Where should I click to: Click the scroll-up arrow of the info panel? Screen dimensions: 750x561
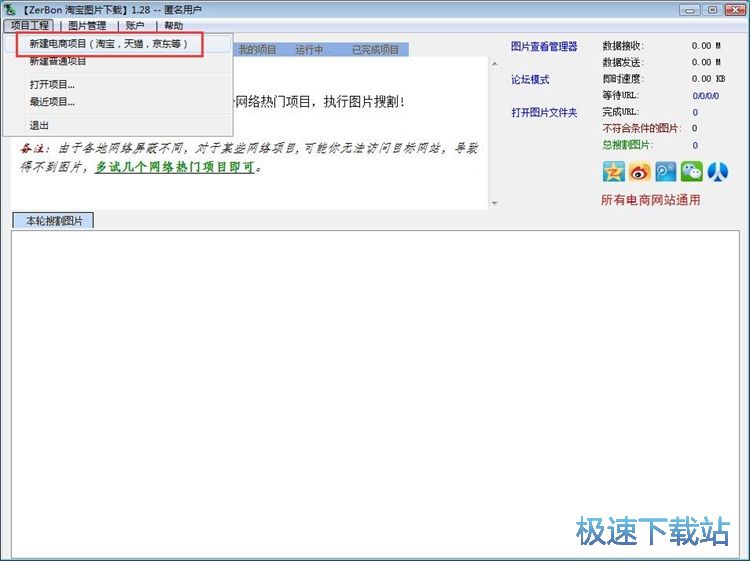tap(495, 63)
